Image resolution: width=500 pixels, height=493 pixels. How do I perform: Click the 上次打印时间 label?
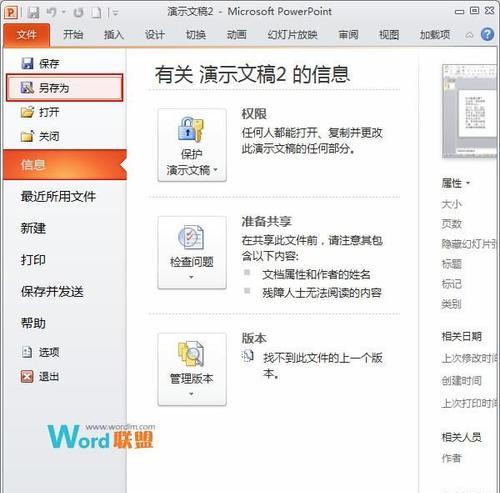pos(469,403)
